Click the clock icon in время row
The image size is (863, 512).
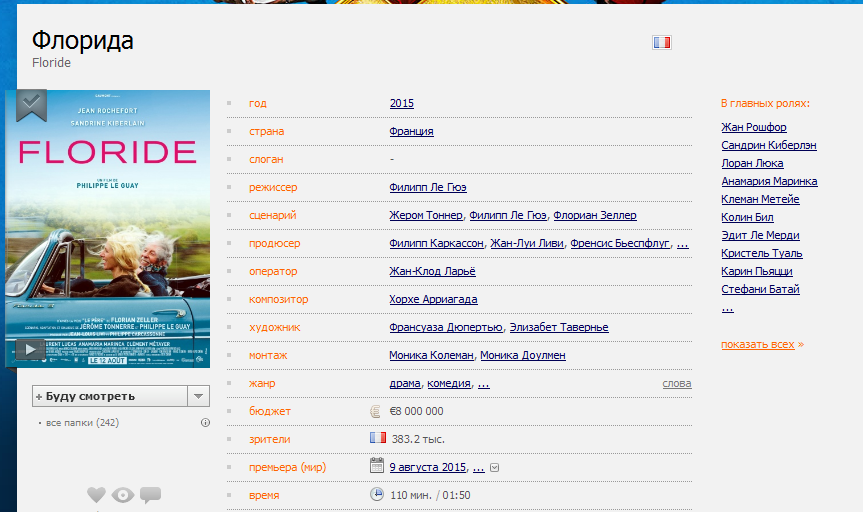tap(376, 494)
